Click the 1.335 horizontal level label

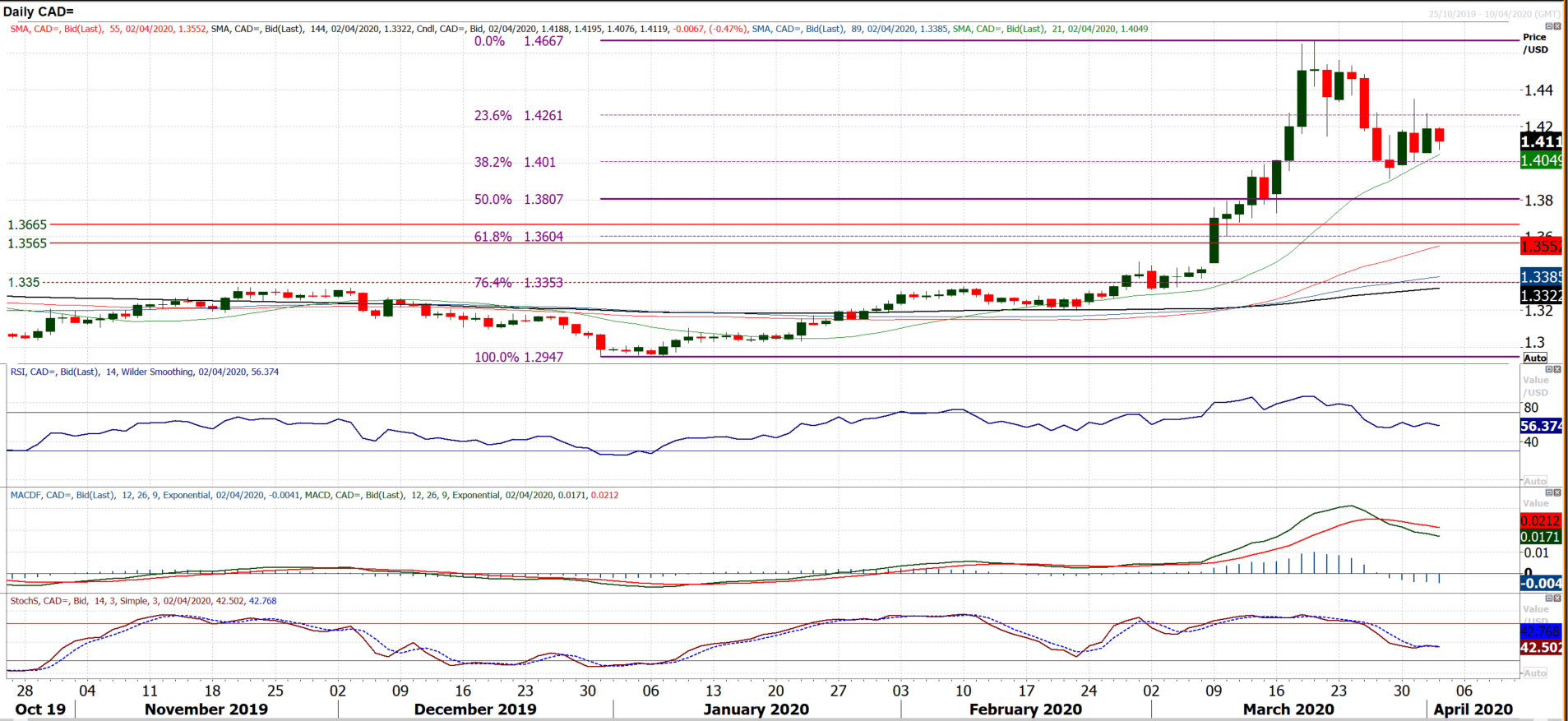click(x=24, y=282)
